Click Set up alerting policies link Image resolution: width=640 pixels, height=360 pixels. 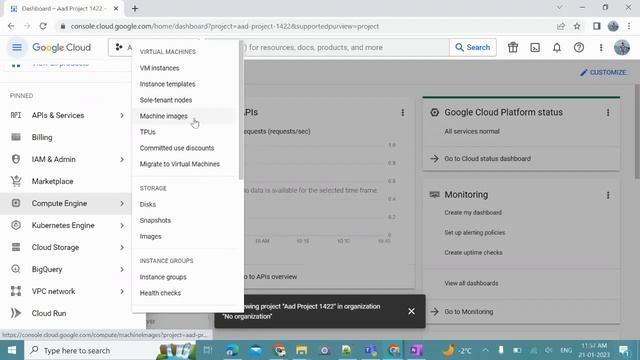[x=474, y=233]
